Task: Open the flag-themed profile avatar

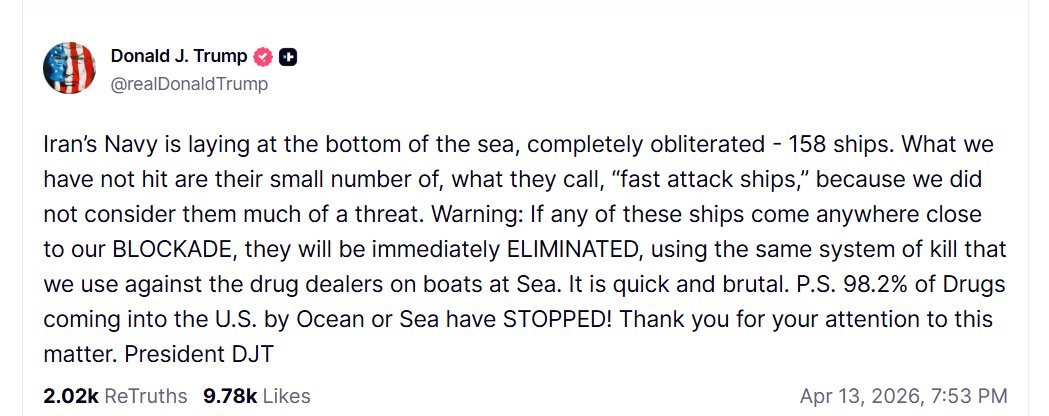Action: pyautogui.click(x=68, y=69)
